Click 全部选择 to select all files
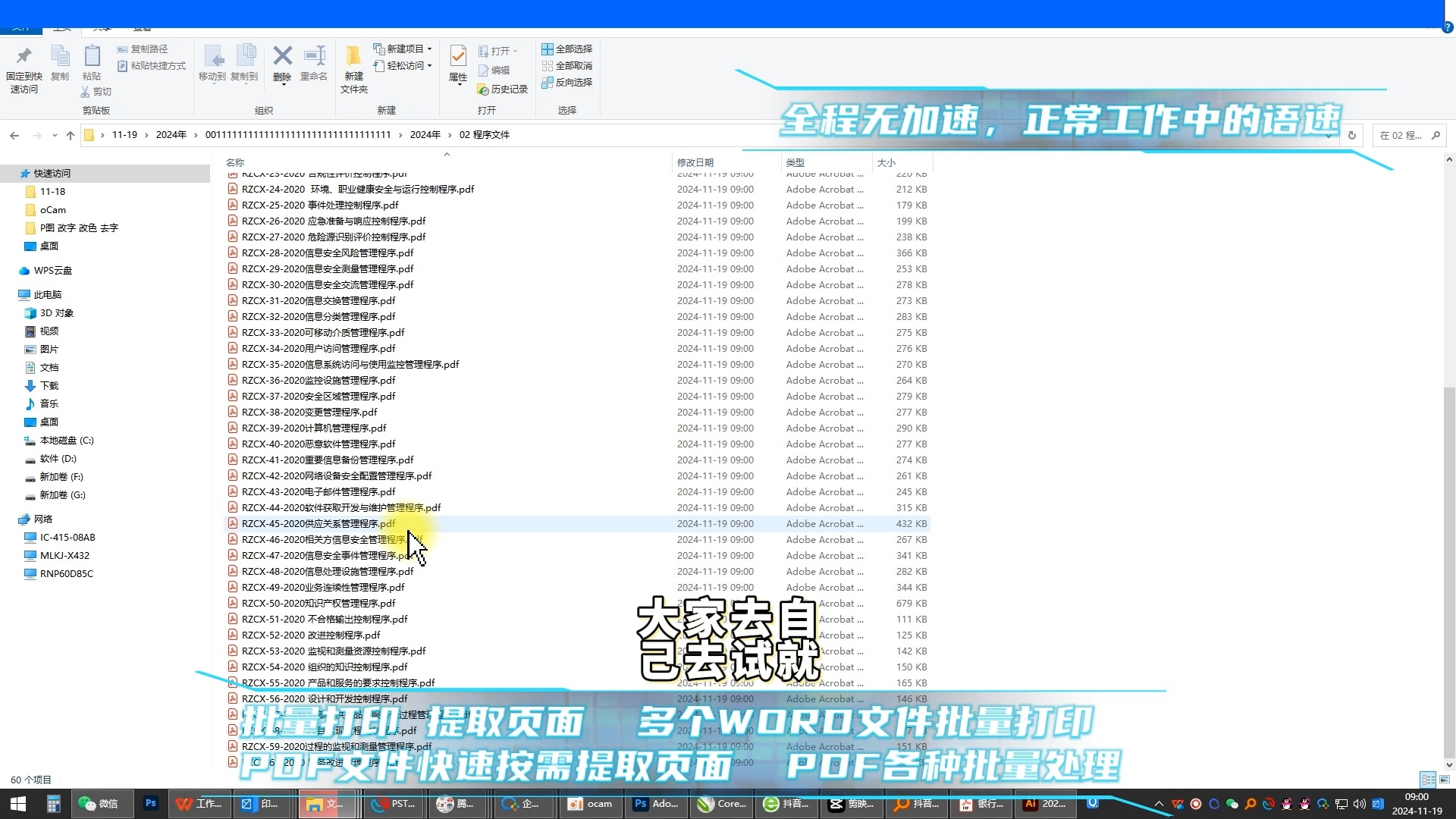 tap(568, 49)
